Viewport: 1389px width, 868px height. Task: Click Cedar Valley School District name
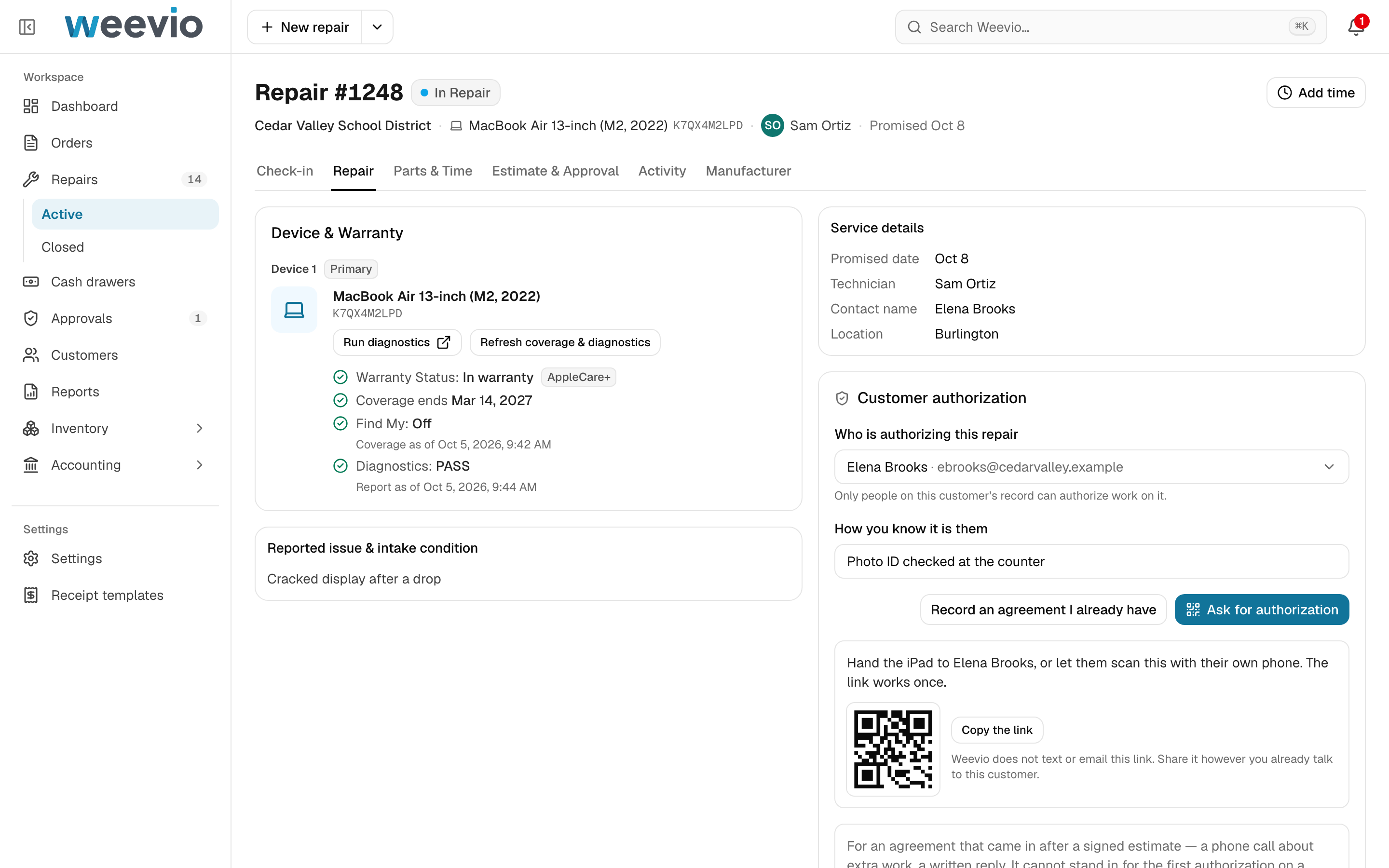click(x=342, y=126)
